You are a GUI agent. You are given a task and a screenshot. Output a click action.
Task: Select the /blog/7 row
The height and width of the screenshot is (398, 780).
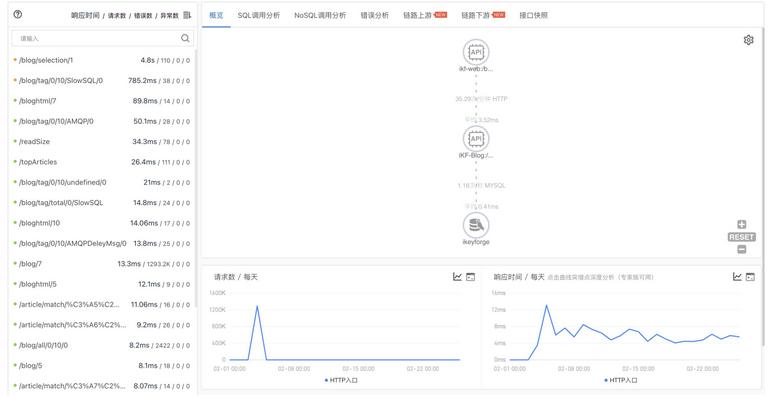coord(102,264)
